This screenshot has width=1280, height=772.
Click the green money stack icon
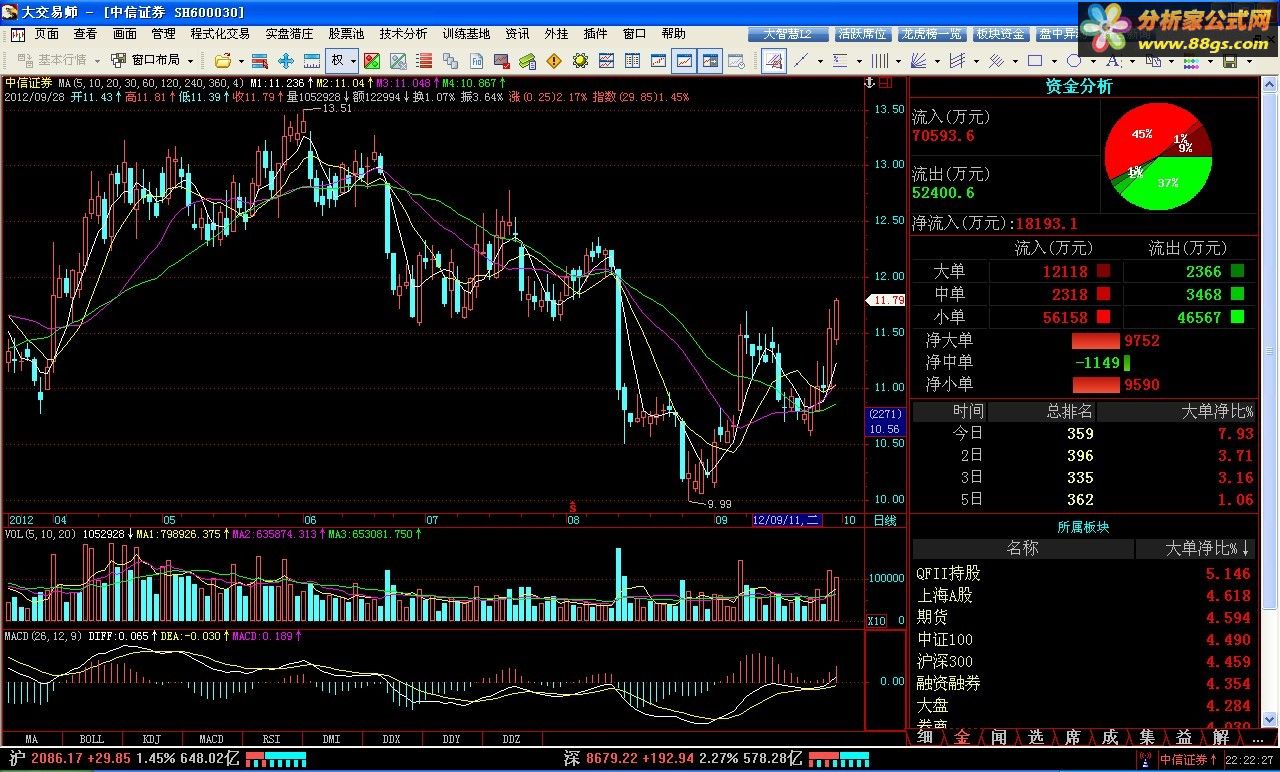528,61
